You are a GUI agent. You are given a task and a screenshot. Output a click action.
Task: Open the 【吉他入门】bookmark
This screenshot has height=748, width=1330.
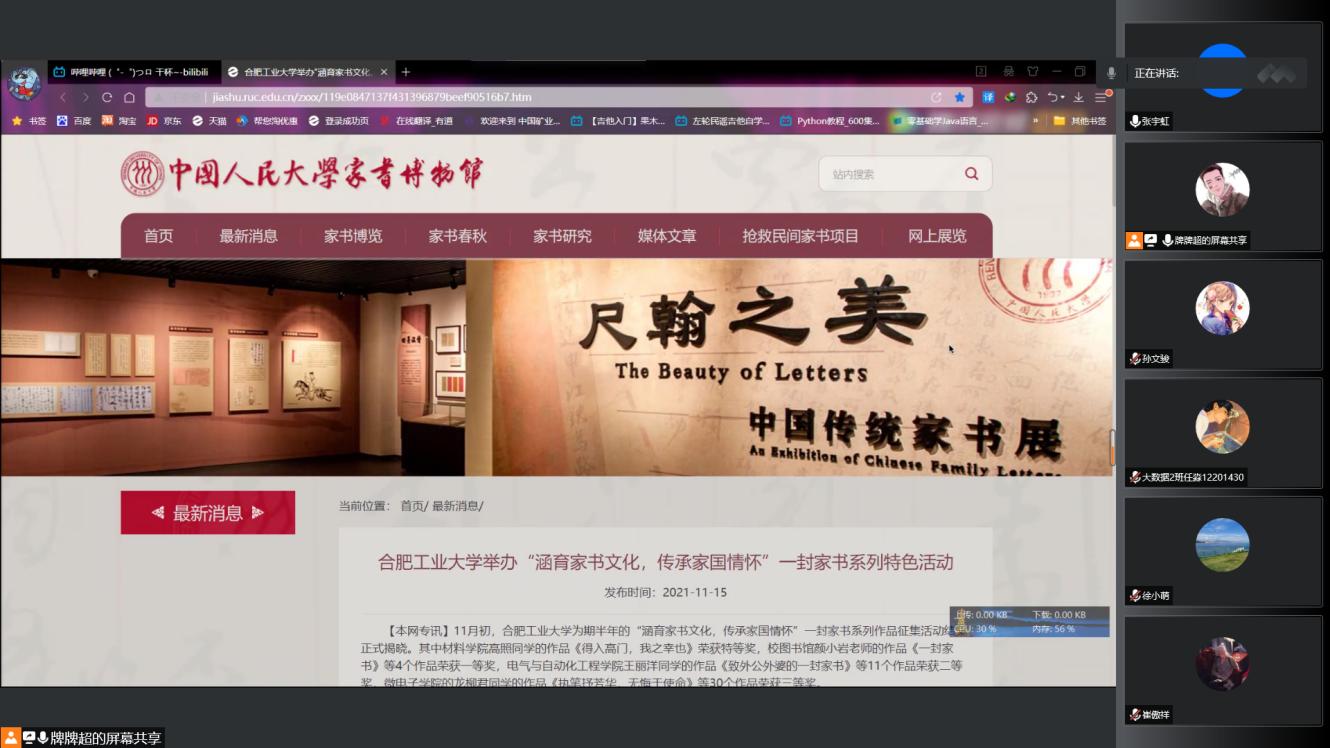pyautogui.click(x=618, y=121)
